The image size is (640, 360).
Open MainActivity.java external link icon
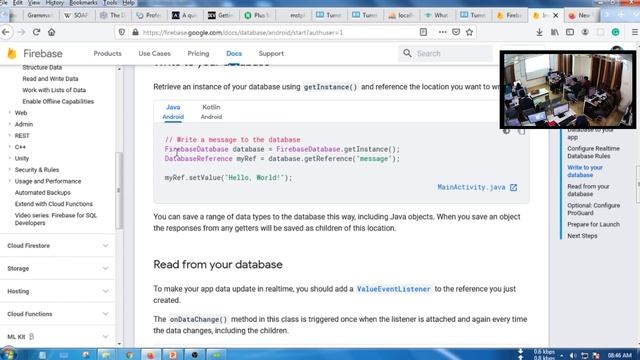pyautogui.click(x=513, y=187)
